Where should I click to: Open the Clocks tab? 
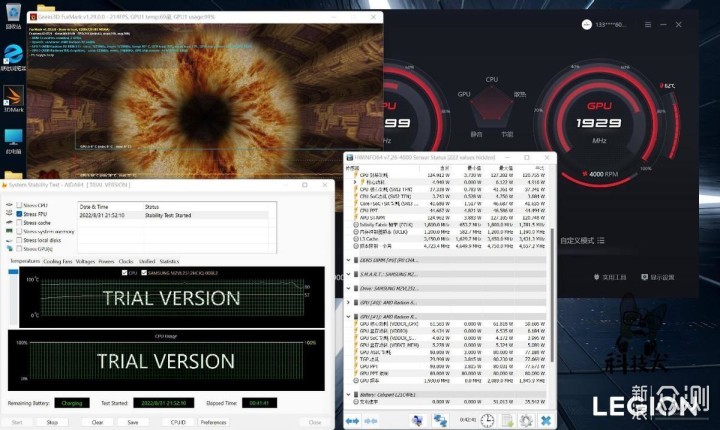(126, 261)
